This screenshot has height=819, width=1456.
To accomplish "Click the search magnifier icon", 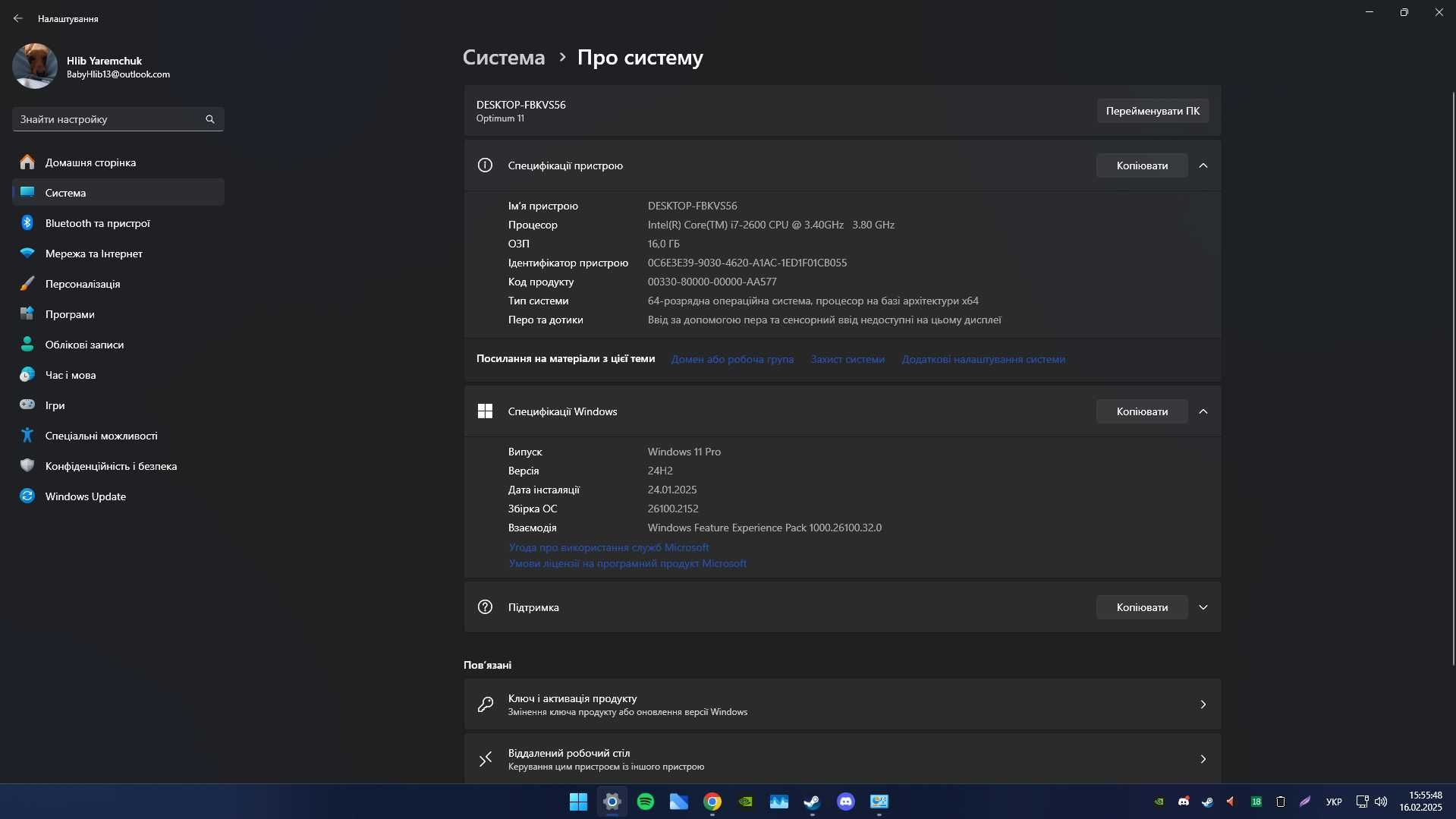I will tap(210, 119).
